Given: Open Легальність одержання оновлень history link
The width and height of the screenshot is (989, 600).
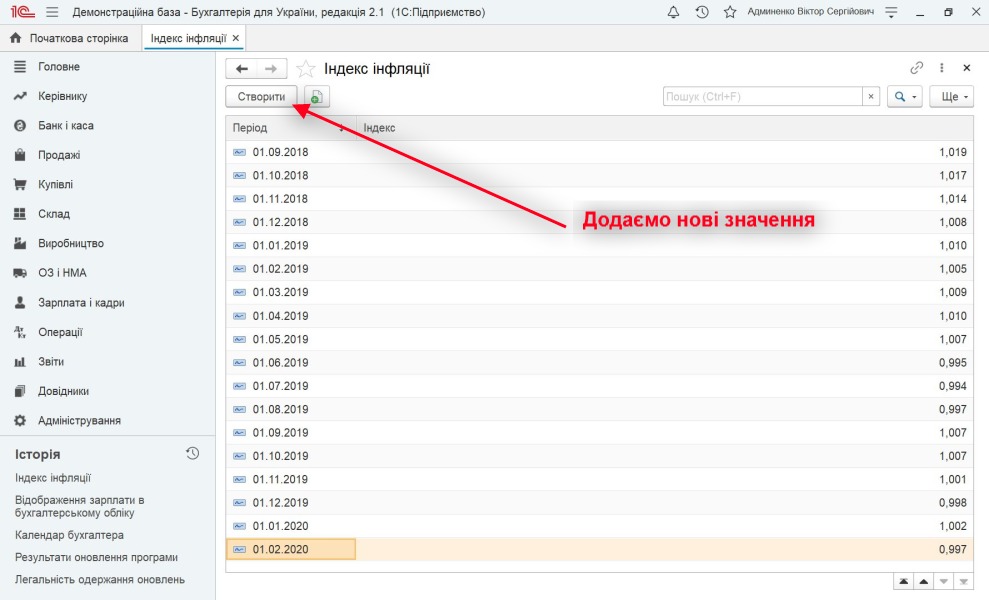Looking at the screenshot, I should pos(100,580).
